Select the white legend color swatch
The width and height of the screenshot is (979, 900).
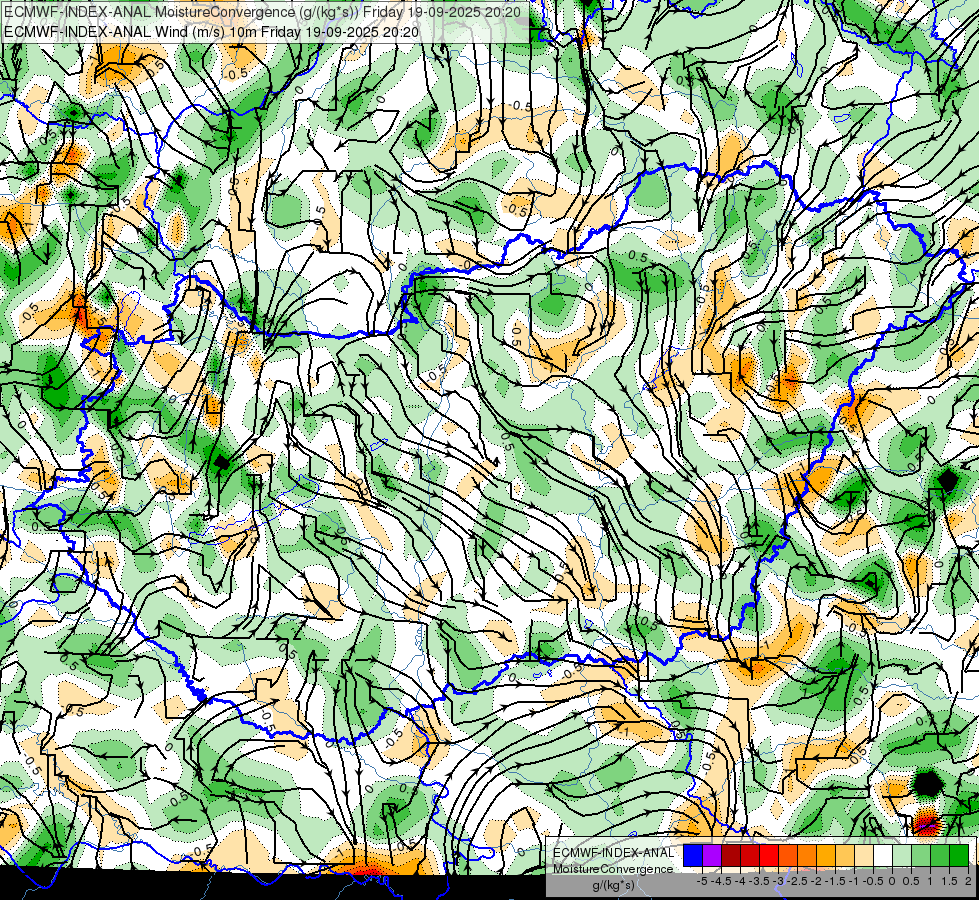(x=883, y=856)
